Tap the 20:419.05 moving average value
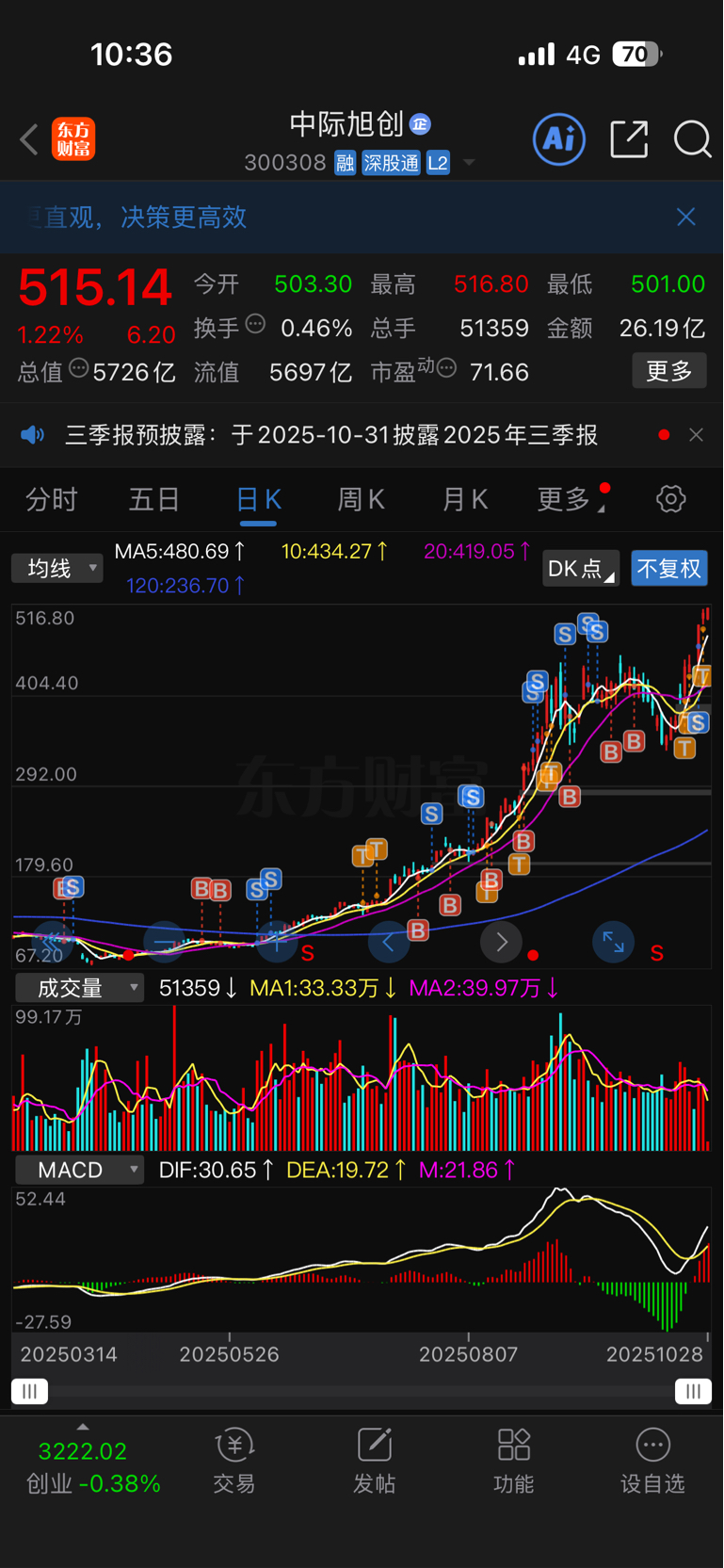 pyautogui.click(x=477, y=551)
